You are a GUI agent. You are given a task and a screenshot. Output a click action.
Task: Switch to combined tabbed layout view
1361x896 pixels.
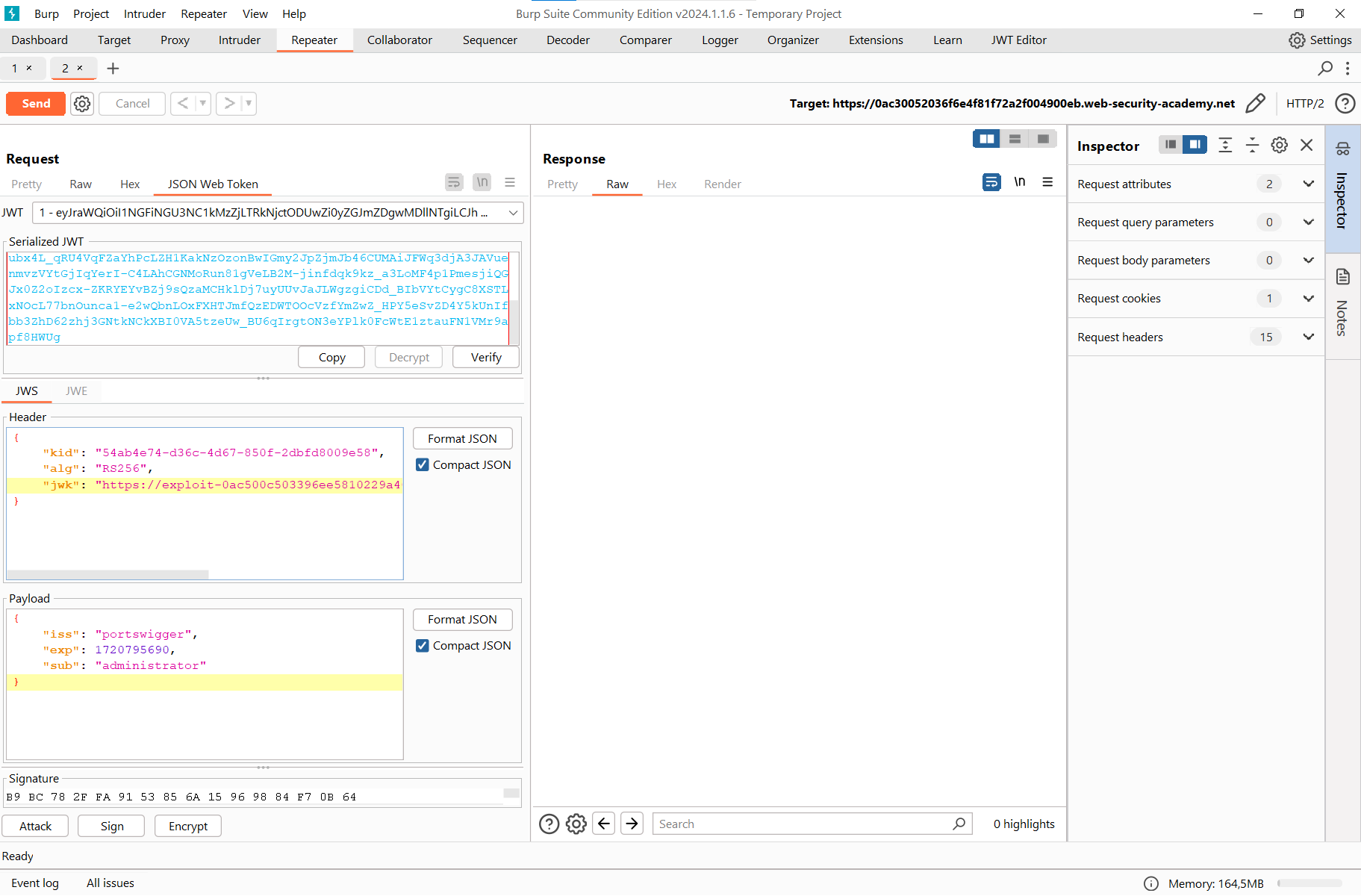(x=1043, y=139)
